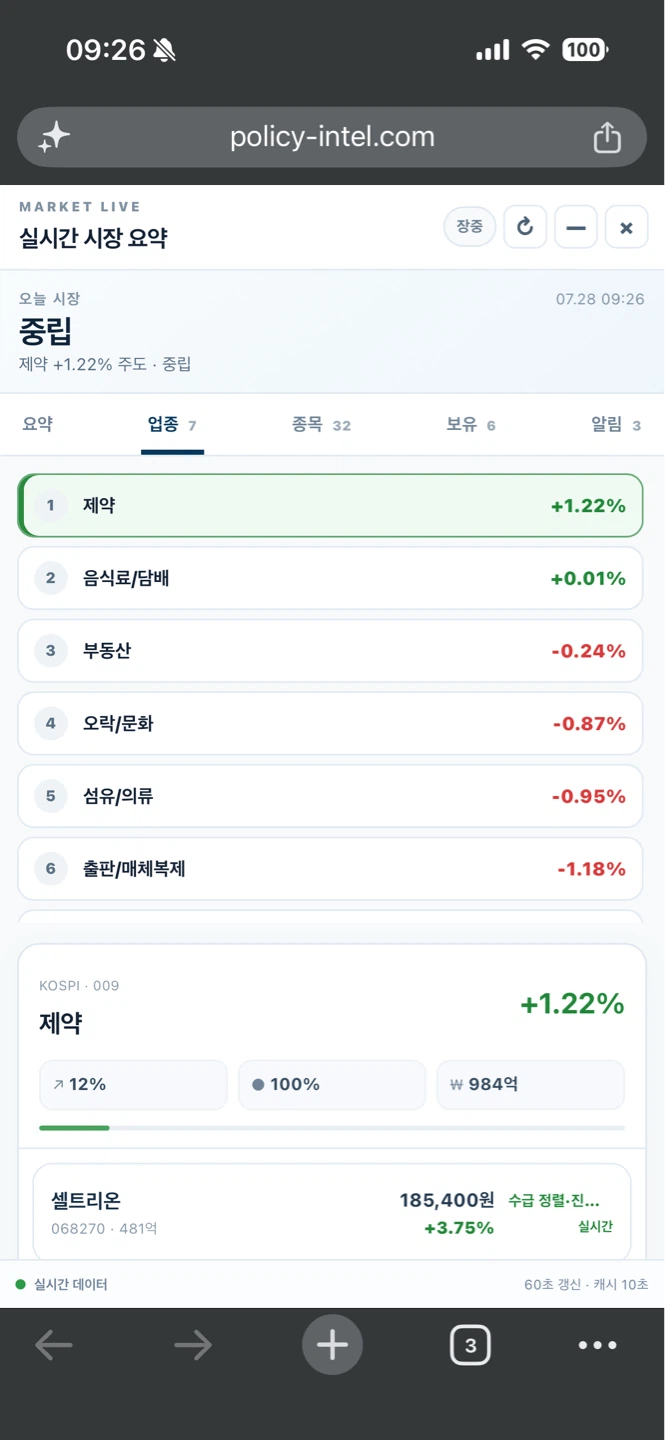This screenshot has width=665, height=1440.
Task: Select the 부동산 sector row
Action: [330, 651]
